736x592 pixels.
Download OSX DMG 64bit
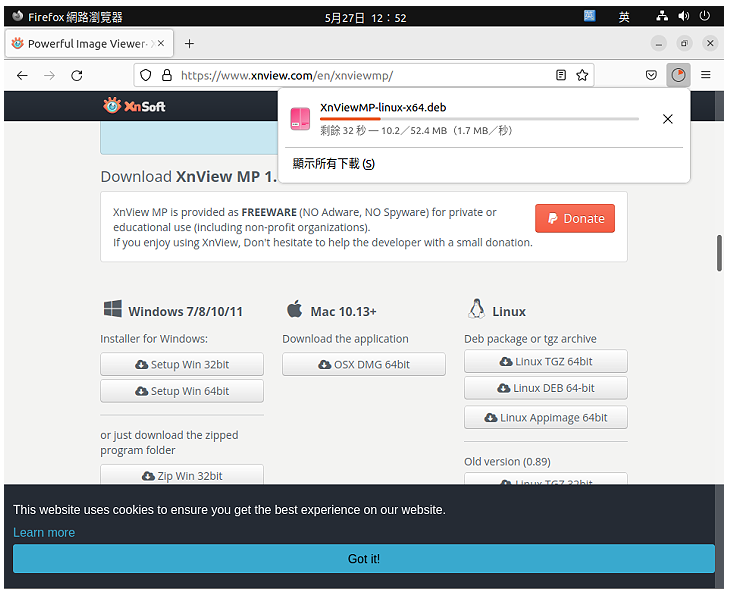pos(364,364)
